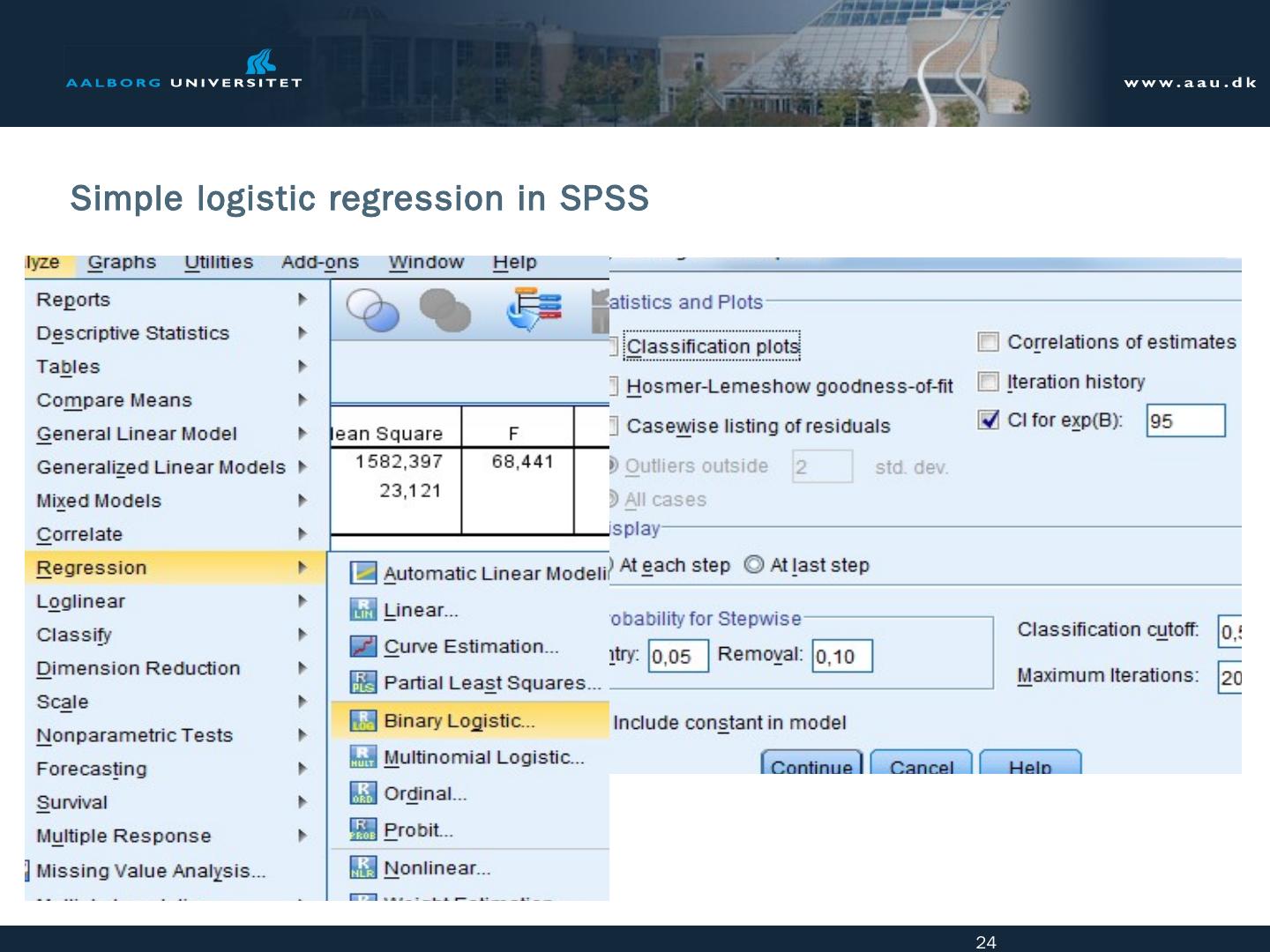Image resolution: width=1270 pixels, height=952 pixels.
Task: Click the Automatic Linear Modeling icon
Action: tap(362, 573)
